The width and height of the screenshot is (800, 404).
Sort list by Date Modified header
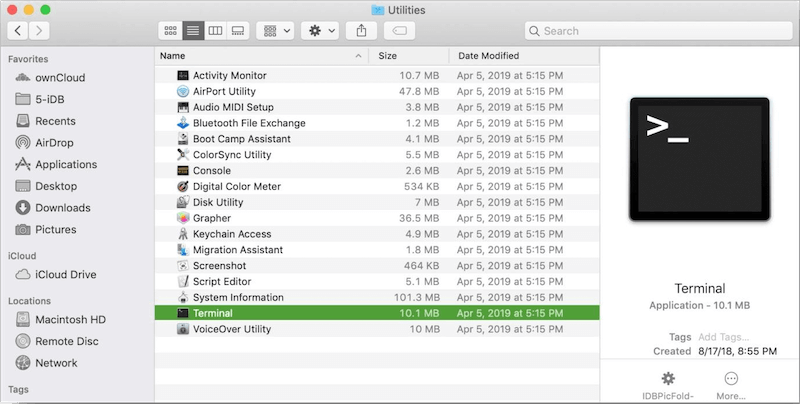point(520,56)
